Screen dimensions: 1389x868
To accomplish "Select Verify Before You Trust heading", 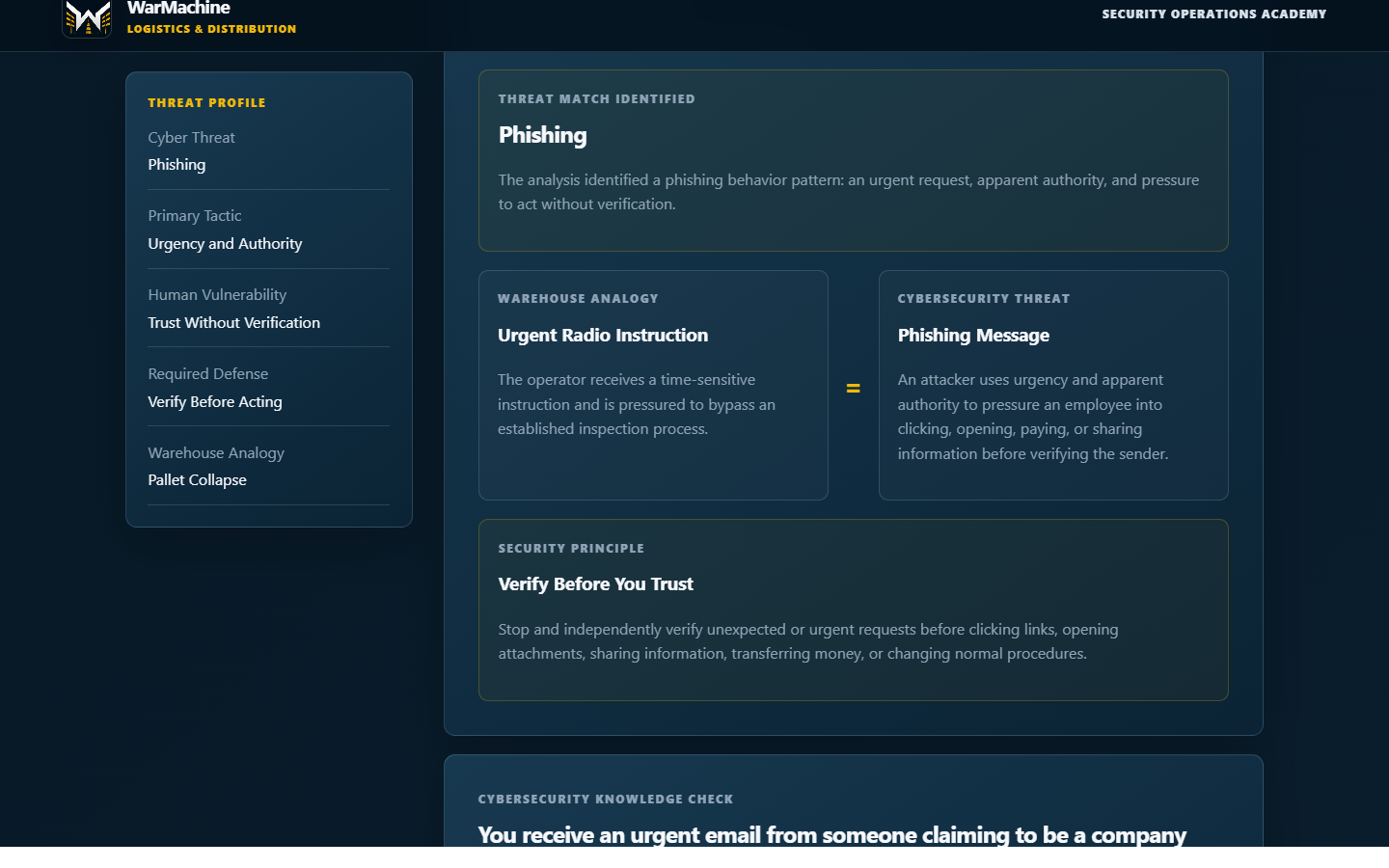I will pos(596,584).
